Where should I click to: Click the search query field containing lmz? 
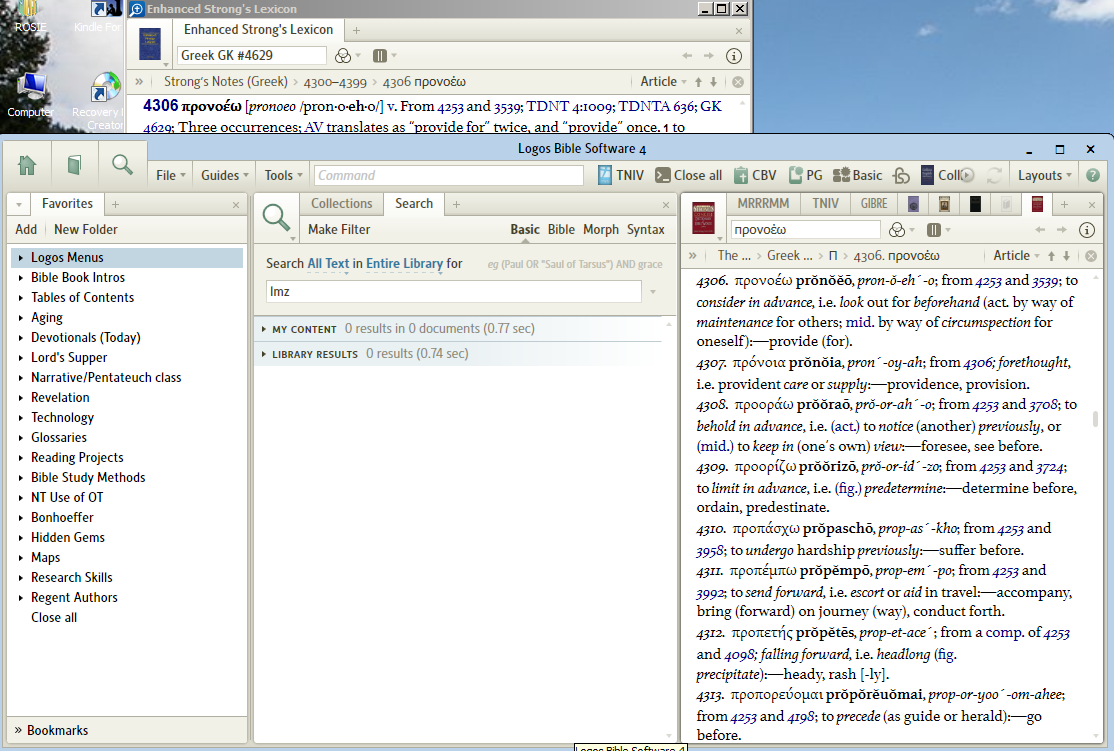(x=454, y=291)
